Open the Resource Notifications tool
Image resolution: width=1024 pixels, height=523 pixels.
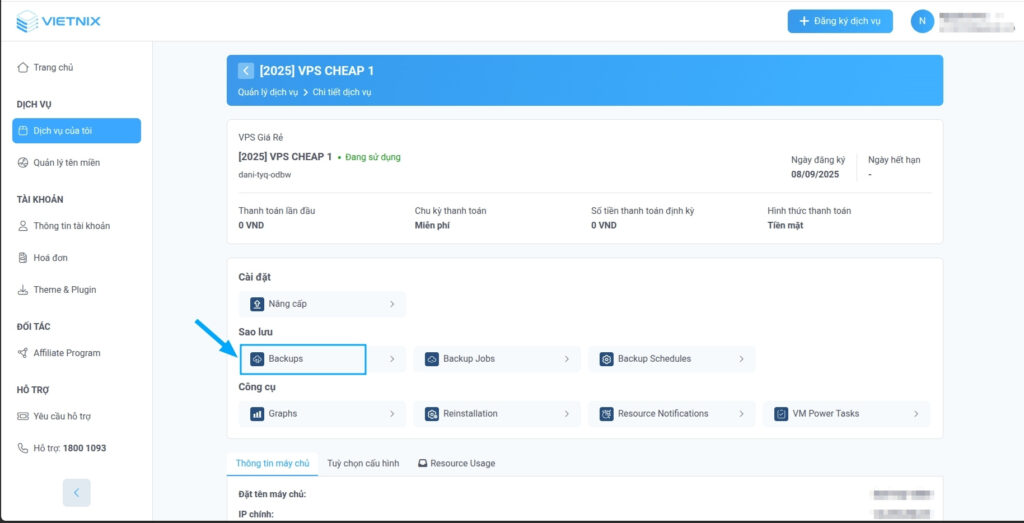(672, 414)
